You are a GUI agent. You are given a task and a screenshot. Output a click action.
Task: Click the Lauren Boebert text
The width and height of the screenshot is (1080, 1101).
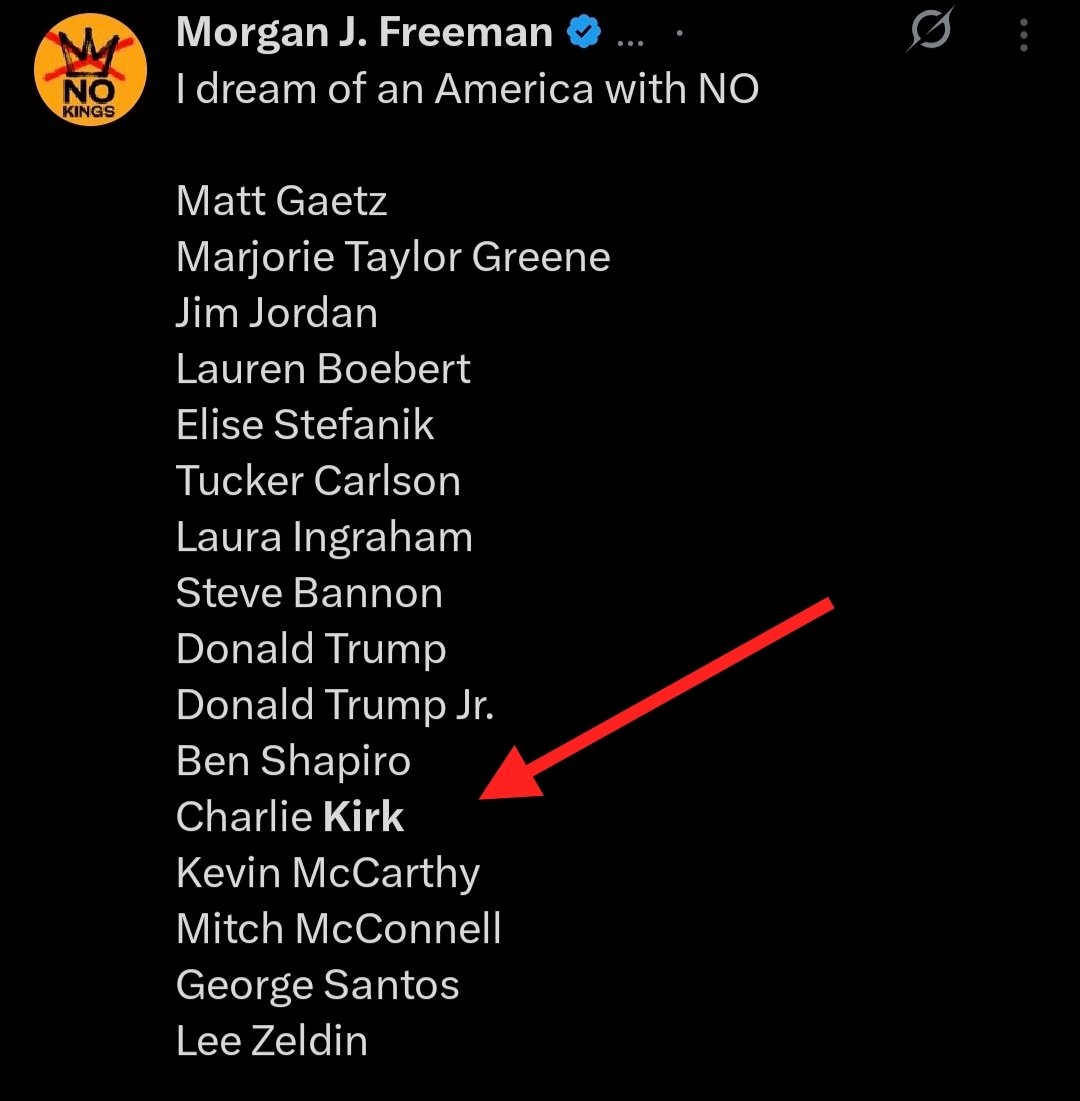pyautogui.click(x=323, y=369)
